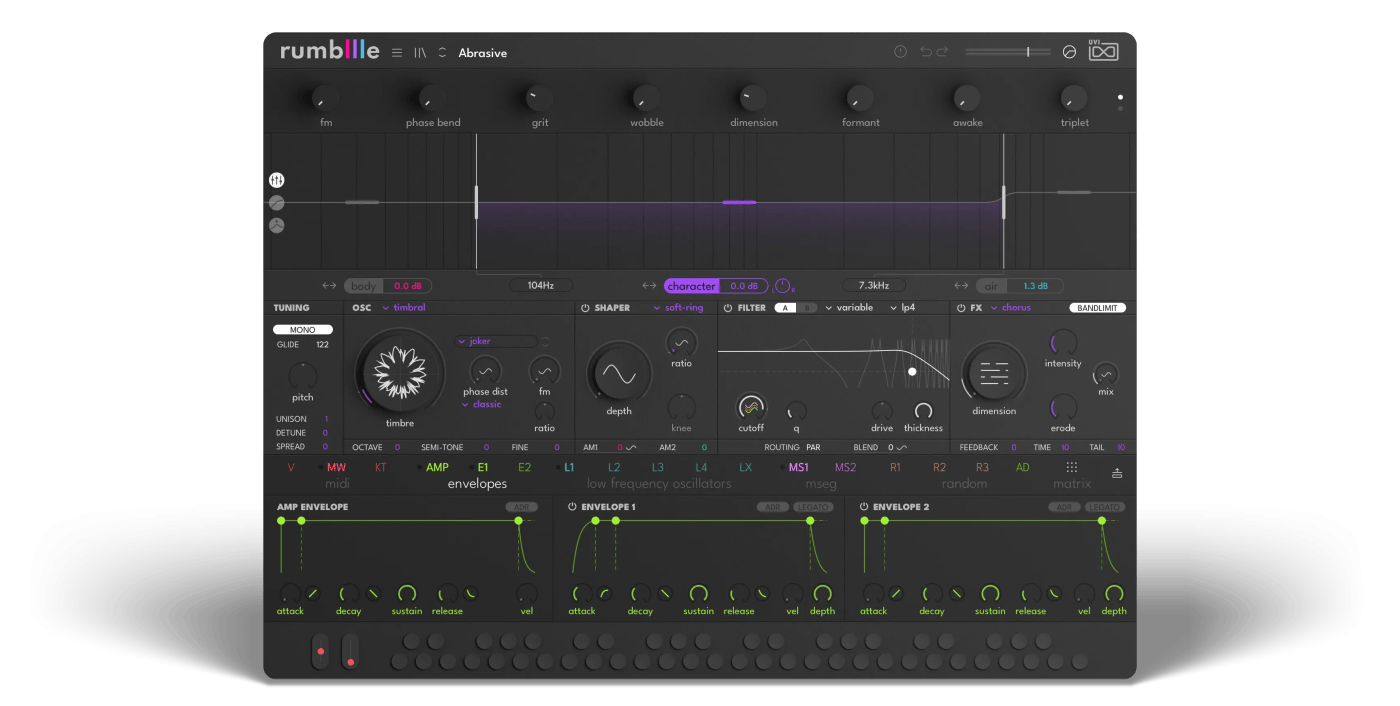The image size is (1400, 706).
Task: Click the purple character band gain handle
Action: 739,202
